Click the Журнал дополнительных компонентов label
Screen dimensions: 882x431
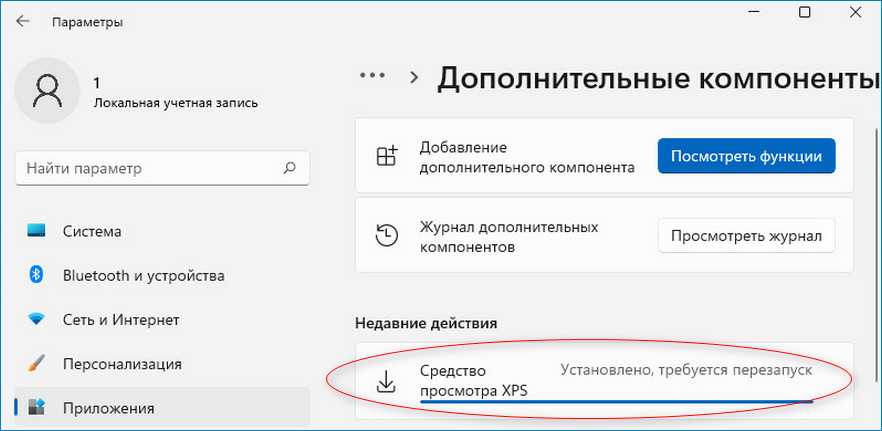click(x=509, y=237)
